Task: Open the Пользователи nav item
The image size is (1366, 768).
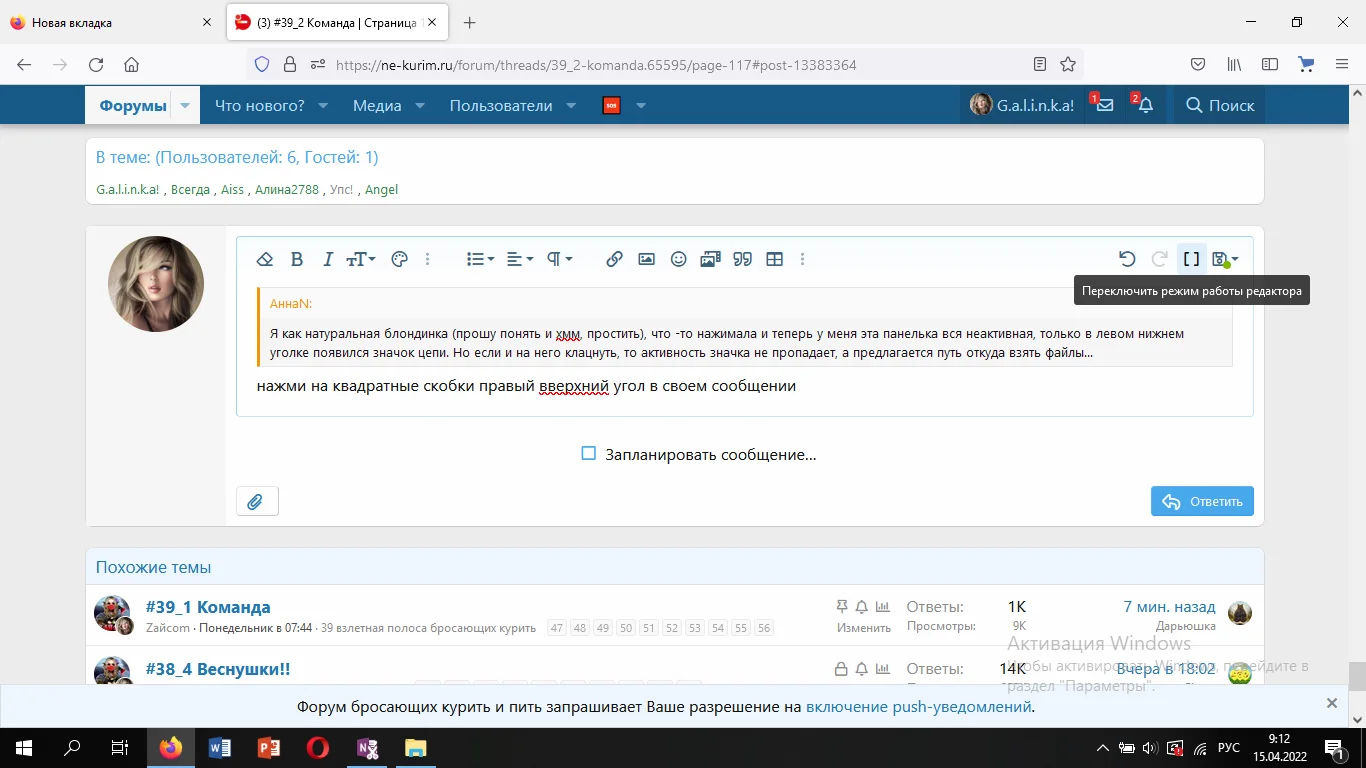Action: click(x=501, y=106)
